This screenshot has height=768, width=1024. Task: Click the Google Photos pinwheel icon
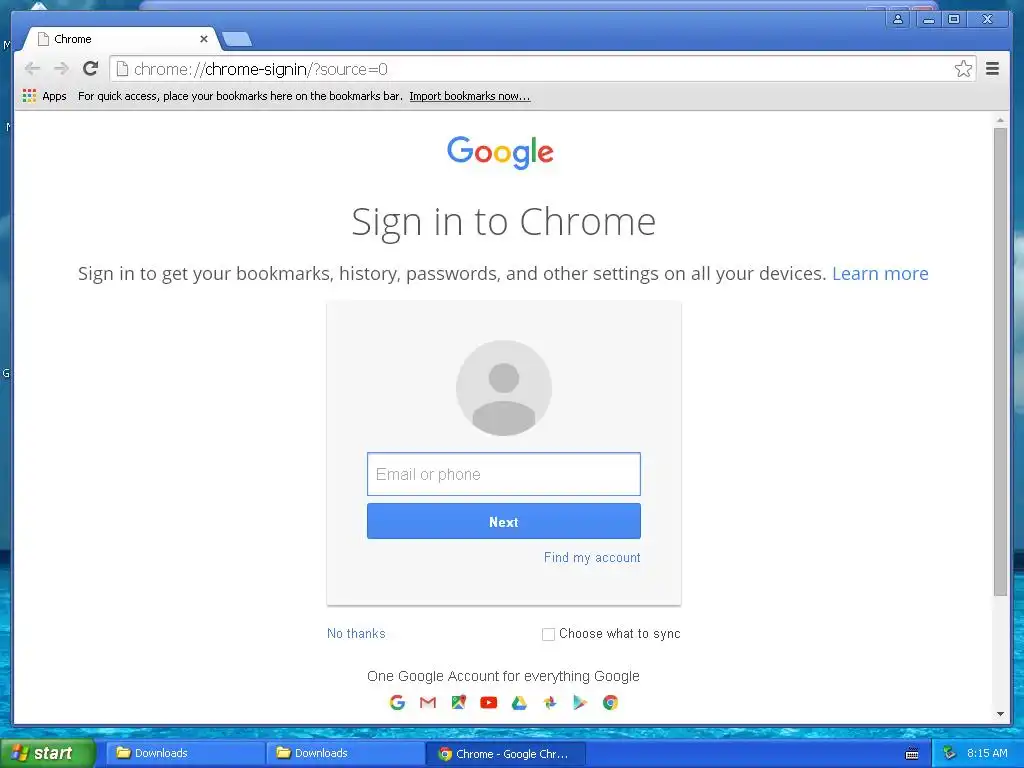[x=550, y=703]
